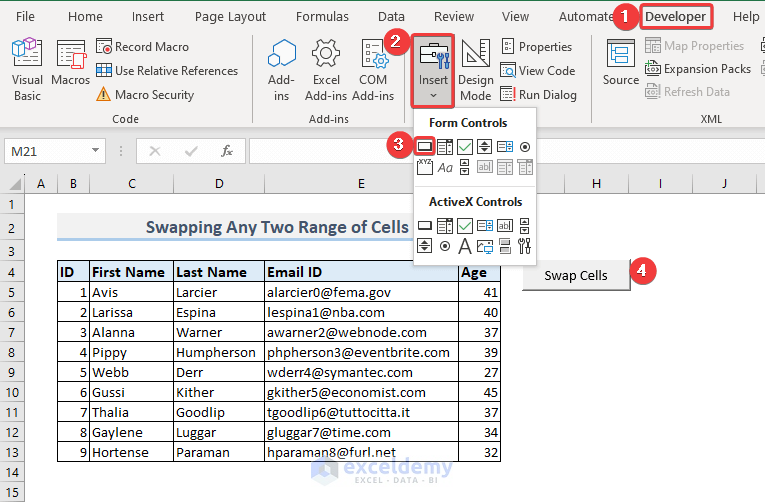
Task: Select column H header
Action: pos(596,184)
